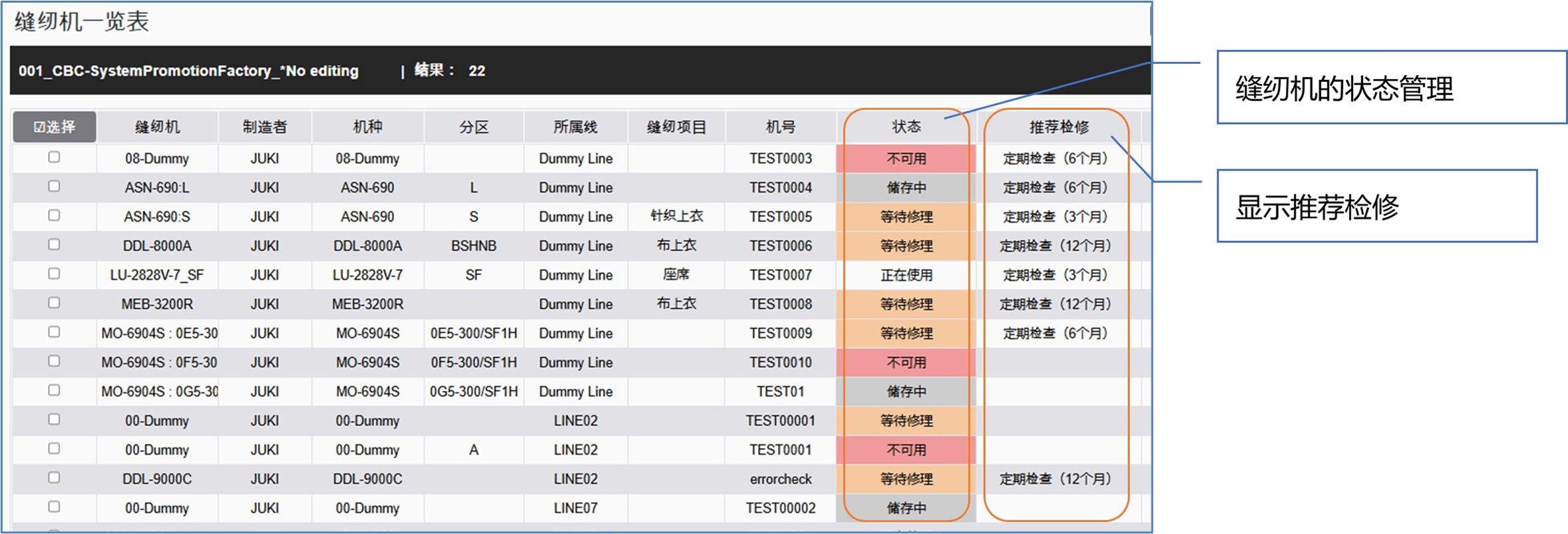Tick the ASN-690:L row checkbox
The height and width of the screenshot is (534, 1568).
pyautogui.click(x=54, y=186)
